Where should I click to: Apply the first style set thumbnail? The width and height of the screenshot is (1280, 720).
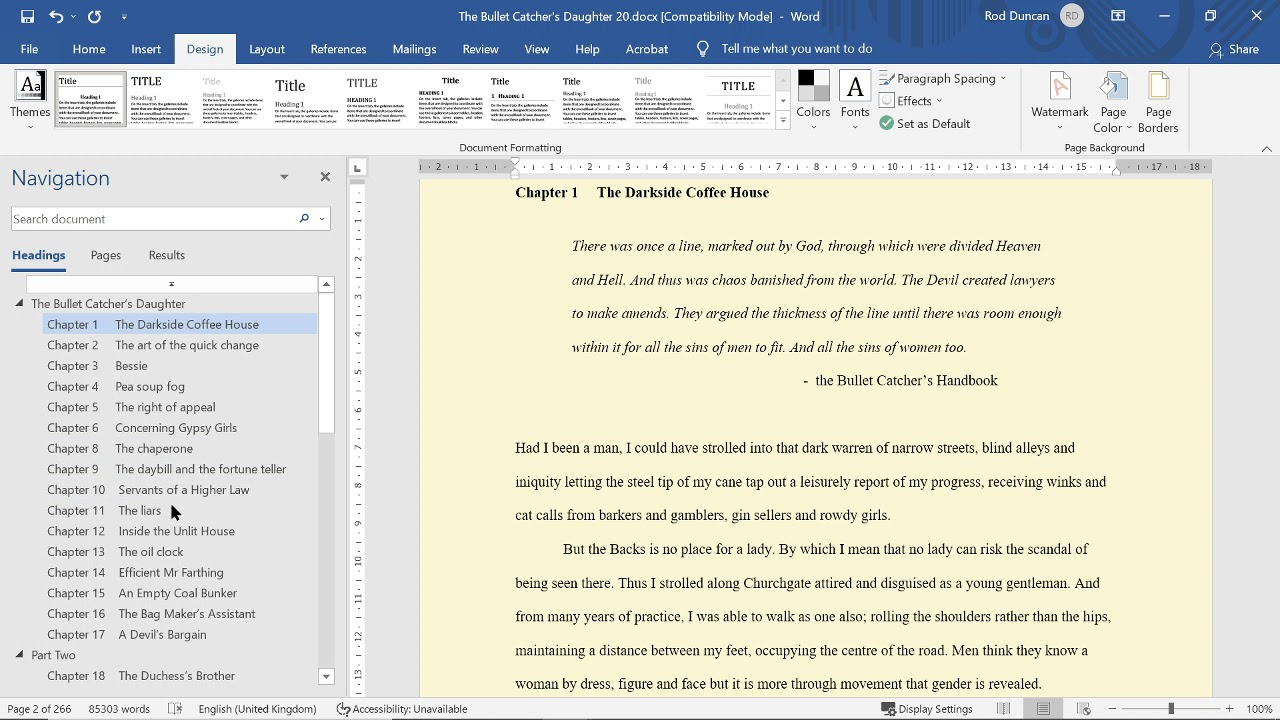click(x=90, y=98)
